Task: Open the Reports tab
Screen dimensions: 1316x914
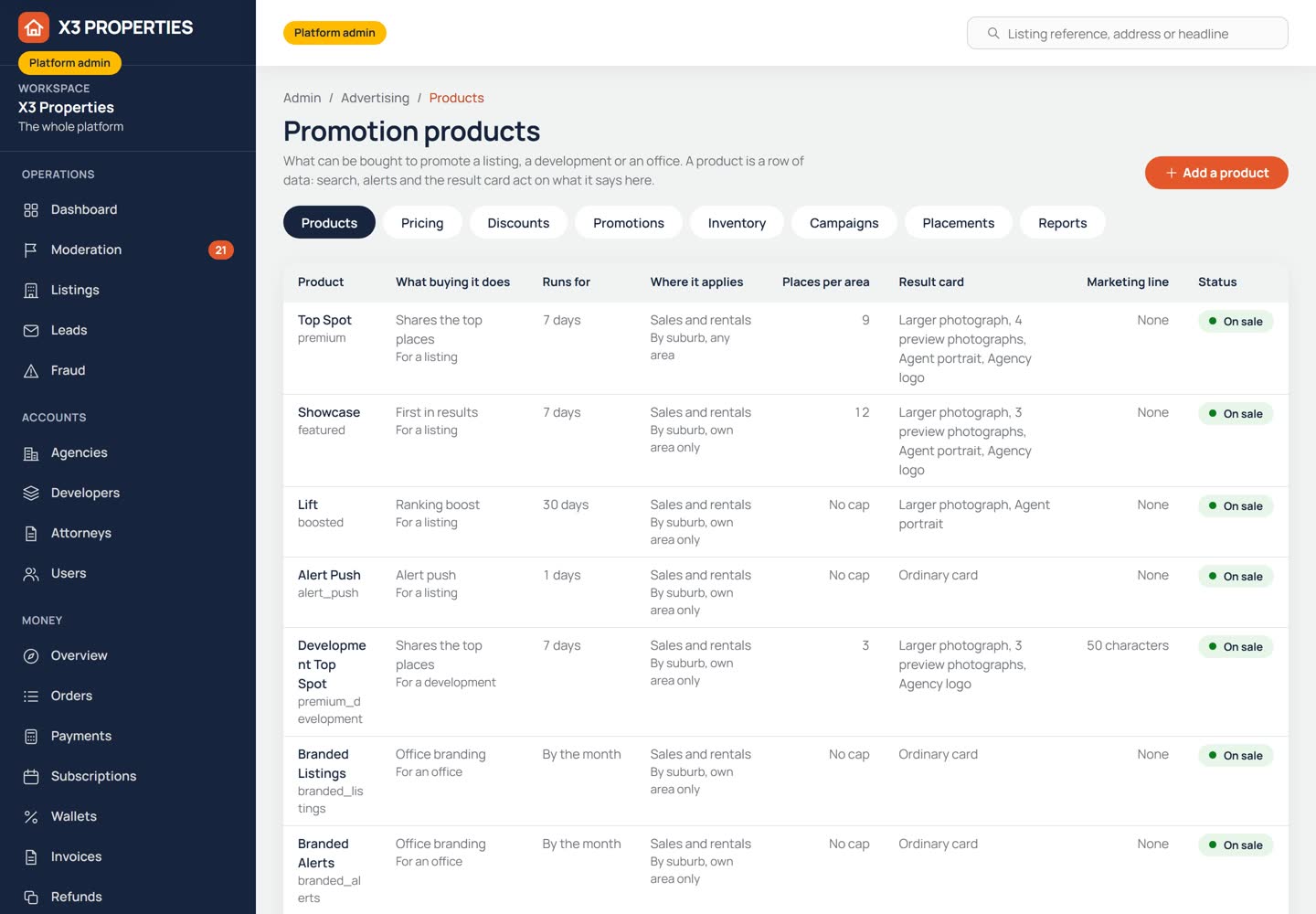Action: tap(1063, 223)
